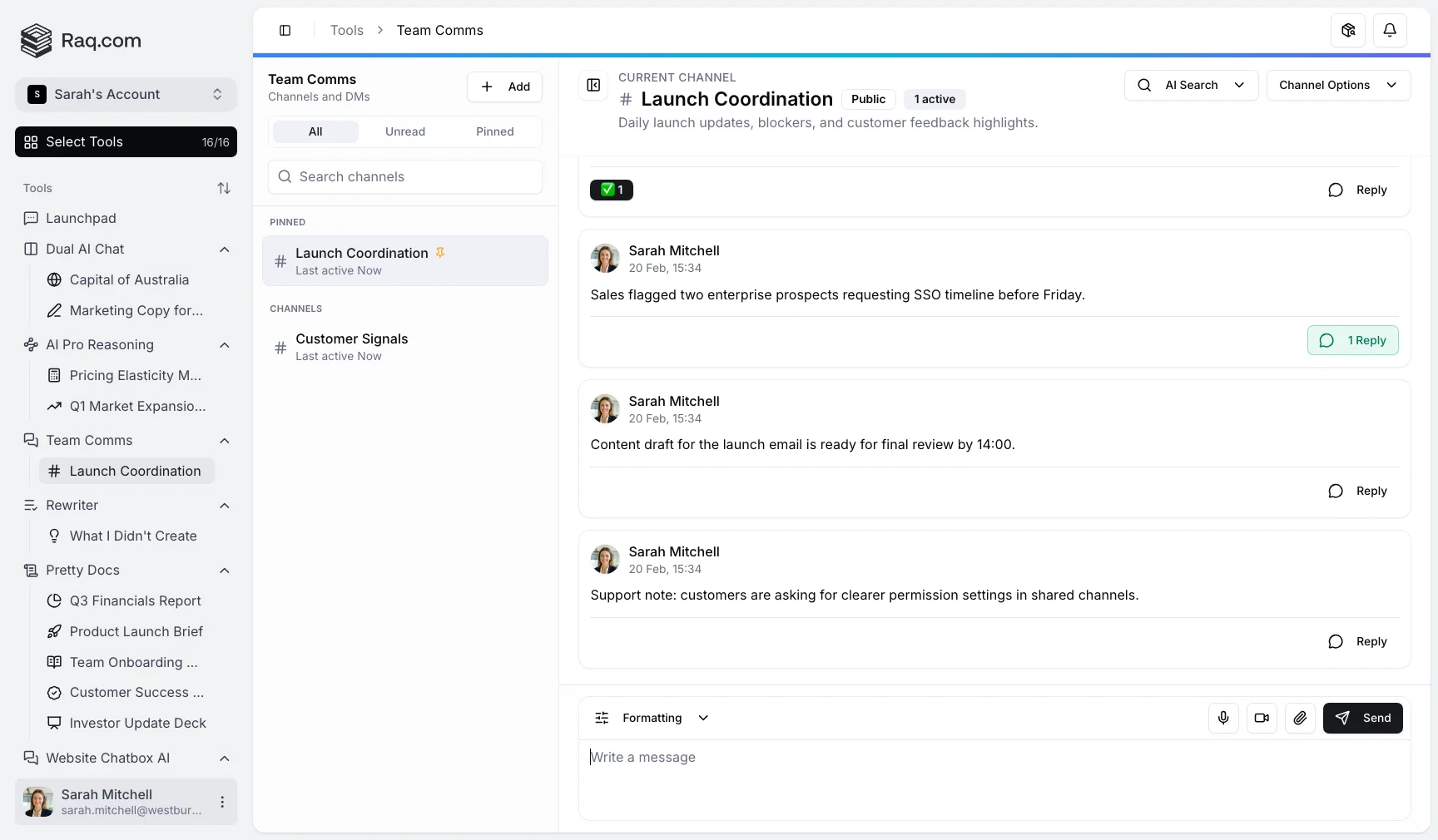This screenshot has width=1438, height=840.
Task: Open the 1 Reply thread
Action: tap(1353, 341)
